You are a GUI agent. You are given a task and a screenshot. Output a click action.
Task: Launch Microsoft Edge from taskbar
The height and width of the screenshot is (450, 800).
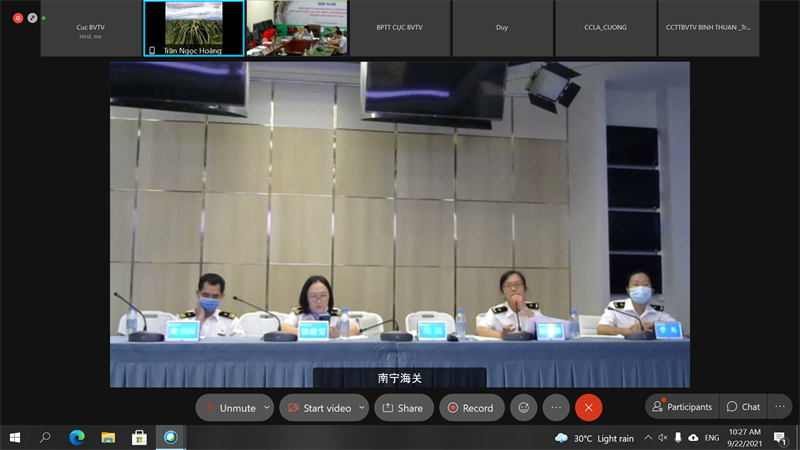point(77,437)
